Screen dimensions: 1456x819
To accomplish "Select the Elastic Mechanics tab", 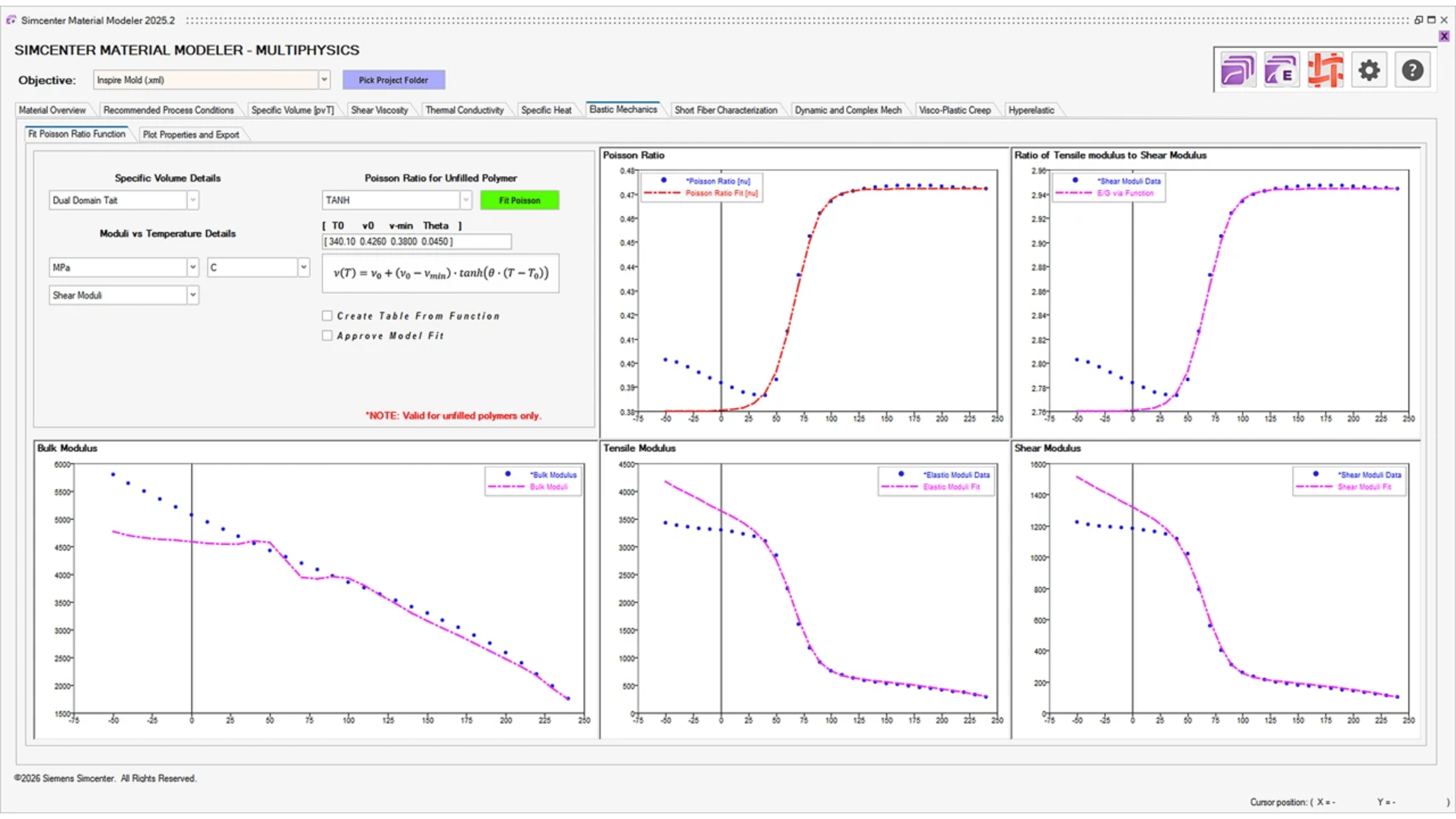I will click(x=623, y=109).
